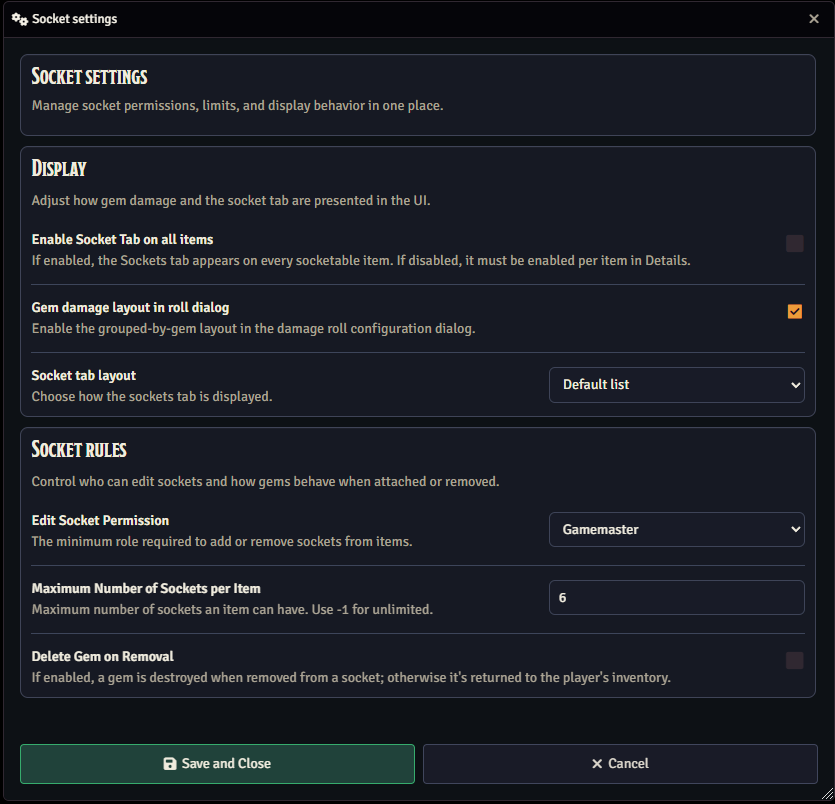Open the Socket tab layout dropdown
Image resolution: width=835 pixels, height=804 pixels.
coord(676,385)
